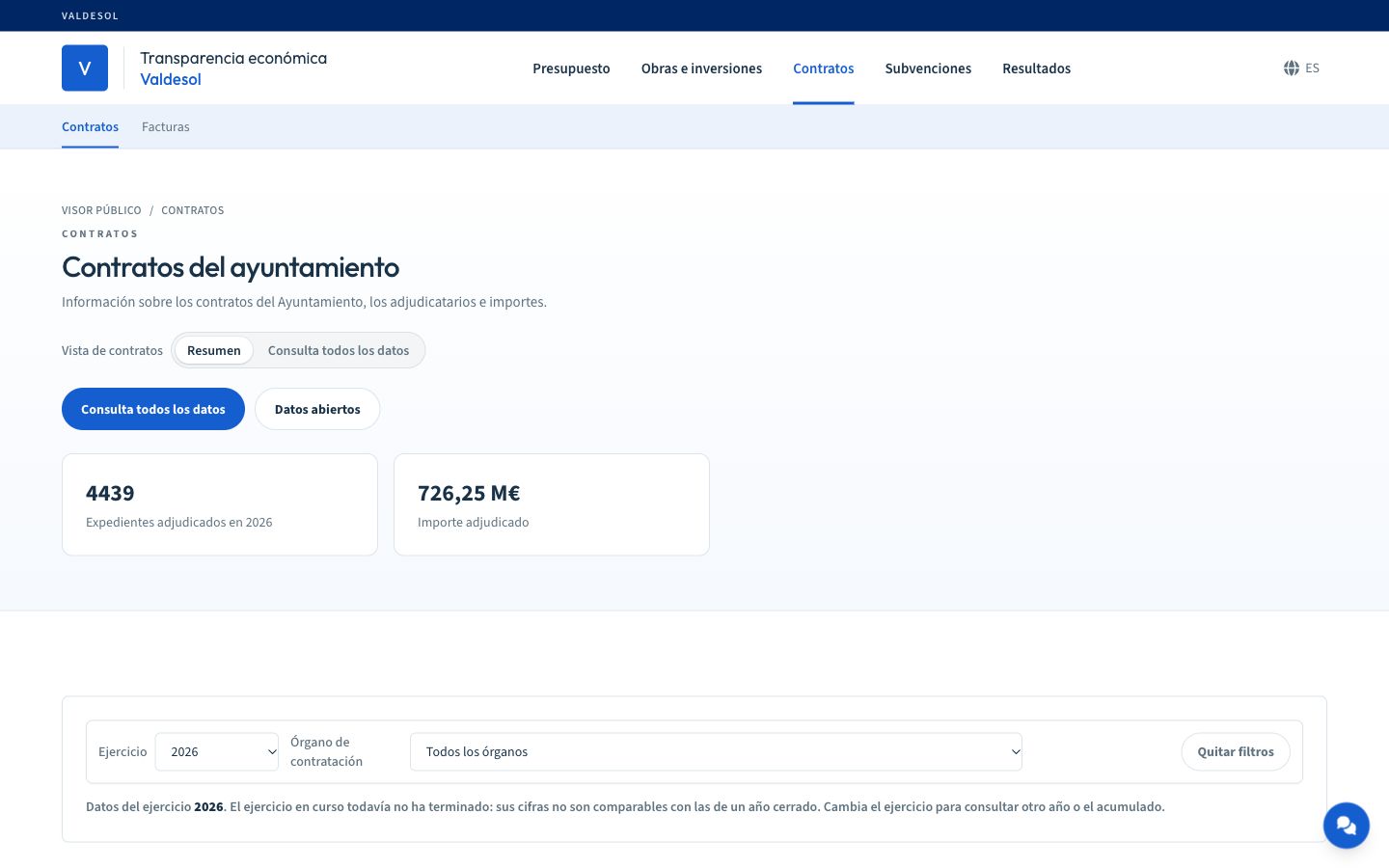The width and height of the screenshot is (1389, 868).
Task: Click the blue Consulta todos los datos button
Action: [153, 409]
